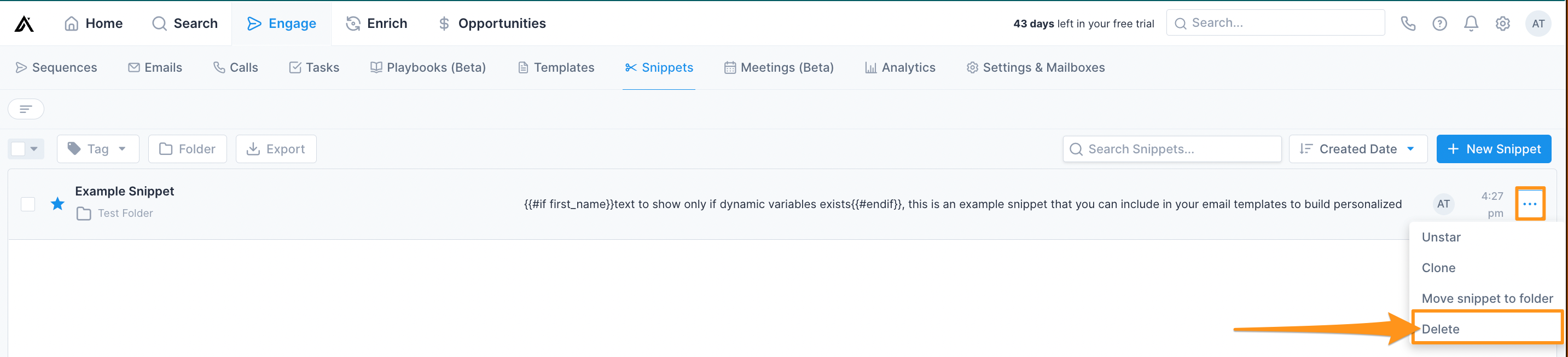Image resolution: width=1568 pixels, height=357 pixels.
Task: Open the Created Date sort dropdown
Action: coord(1358,148)
